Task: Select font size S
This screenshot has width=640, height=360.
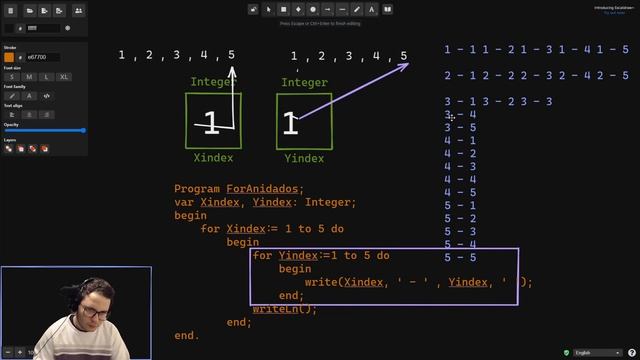Action: tap(12, 77)
